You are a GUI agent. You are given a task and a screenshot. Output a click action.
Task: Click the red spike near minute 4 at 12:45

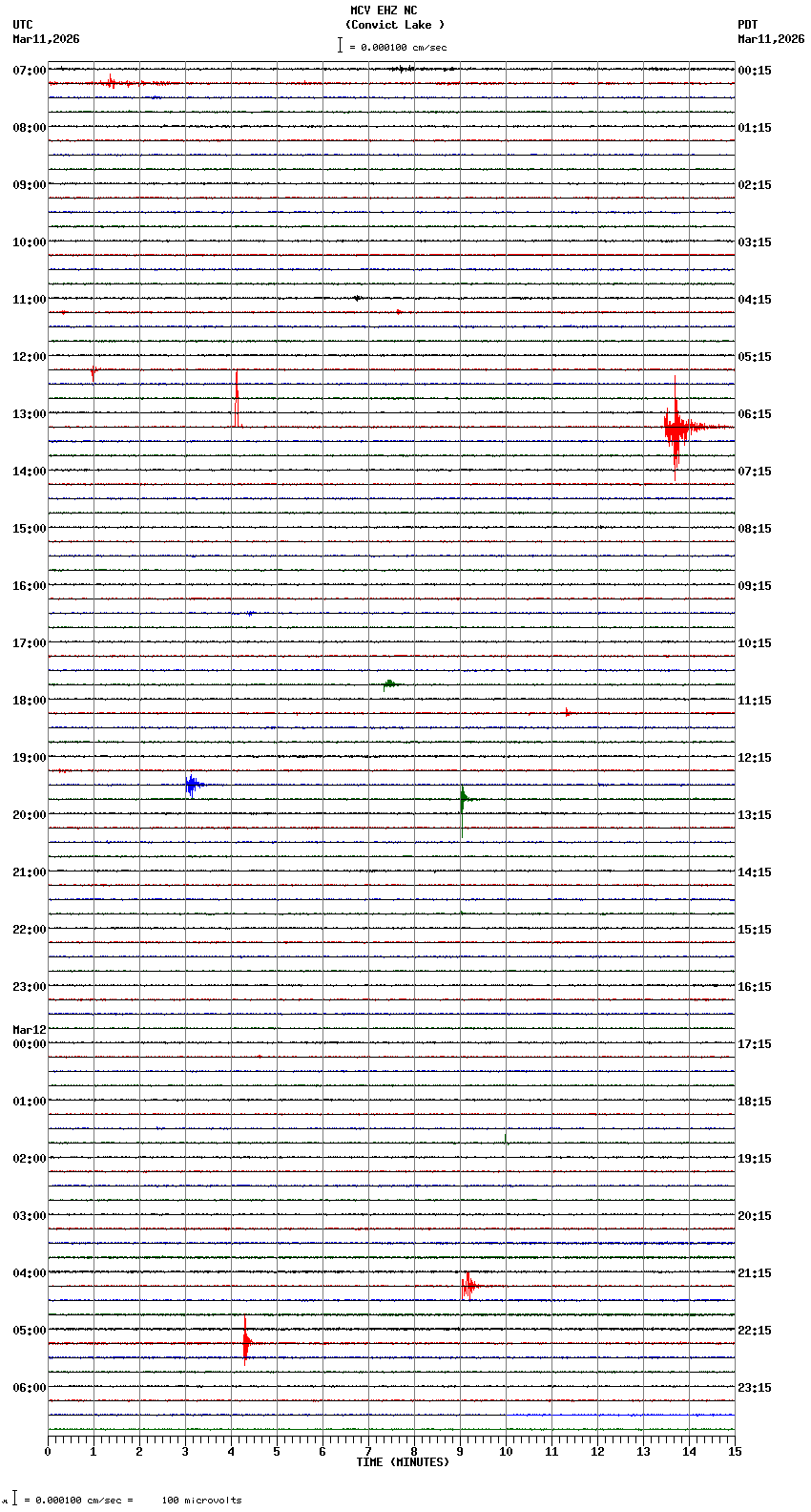pos(237,399)
